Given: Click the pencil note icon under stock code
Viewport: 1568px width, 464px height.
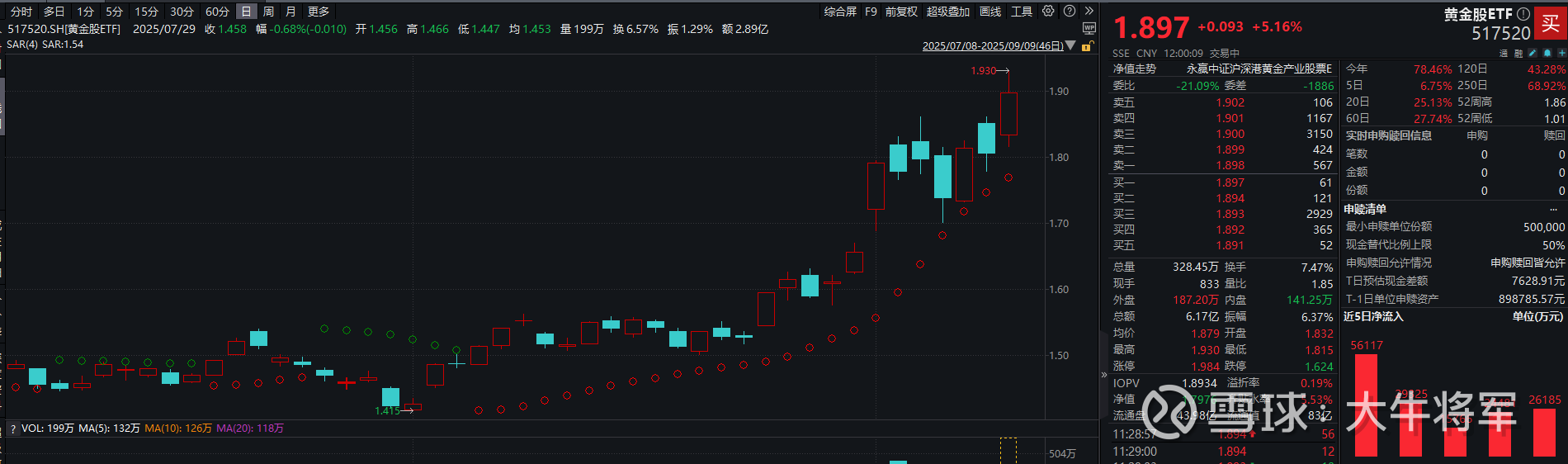Looking at the screenshot, I should [x=1533, y=53].
